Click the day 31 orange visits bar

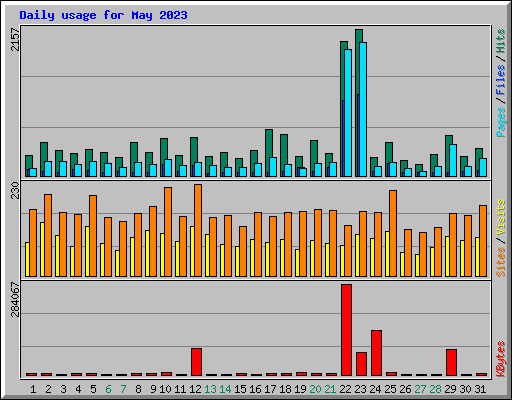click(x=483, y=241)
